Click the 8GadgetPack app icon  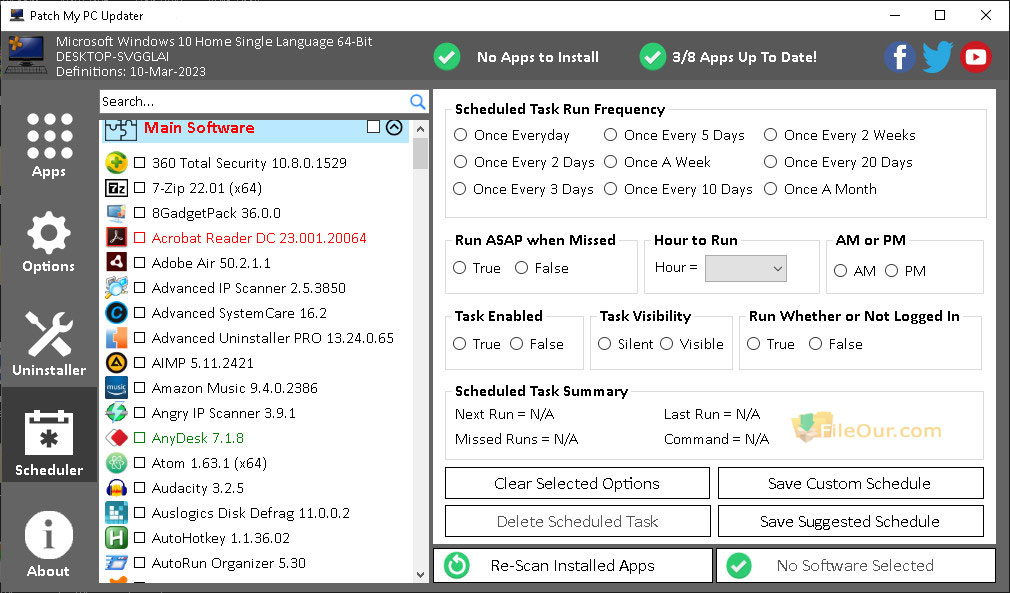coord(116,213)
